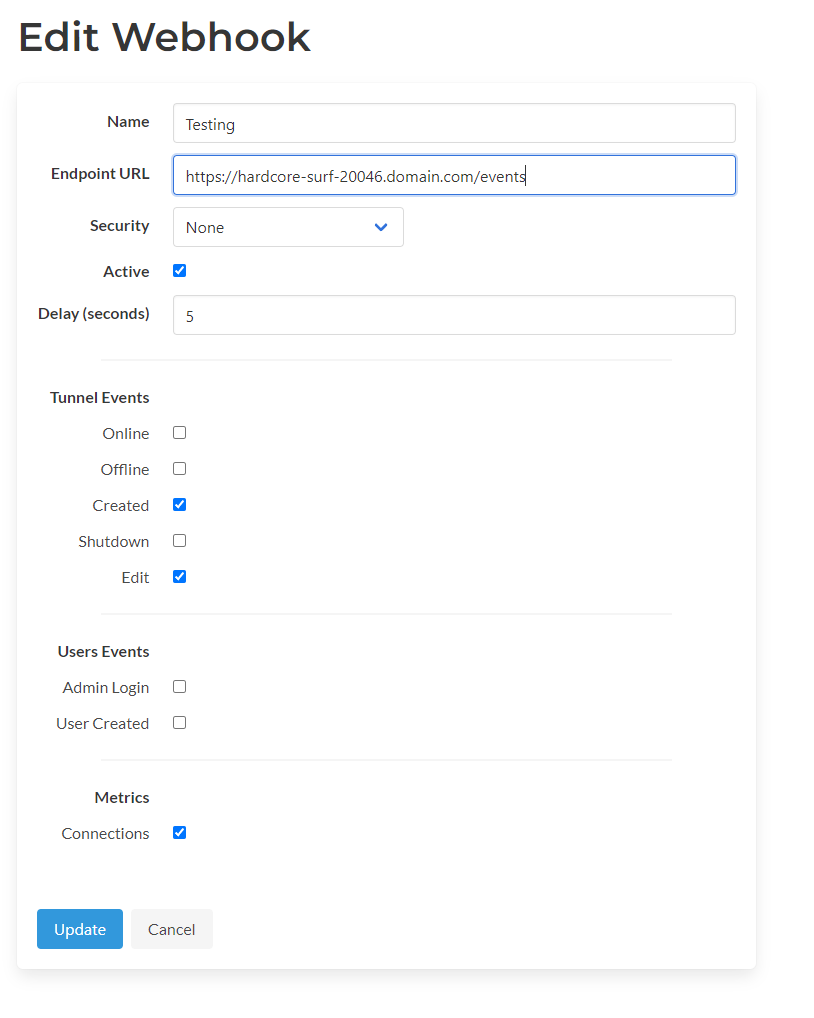This screenshot has width=814, height=1018.
Task: Click the Delay seconds input
Action: (454, 314)
